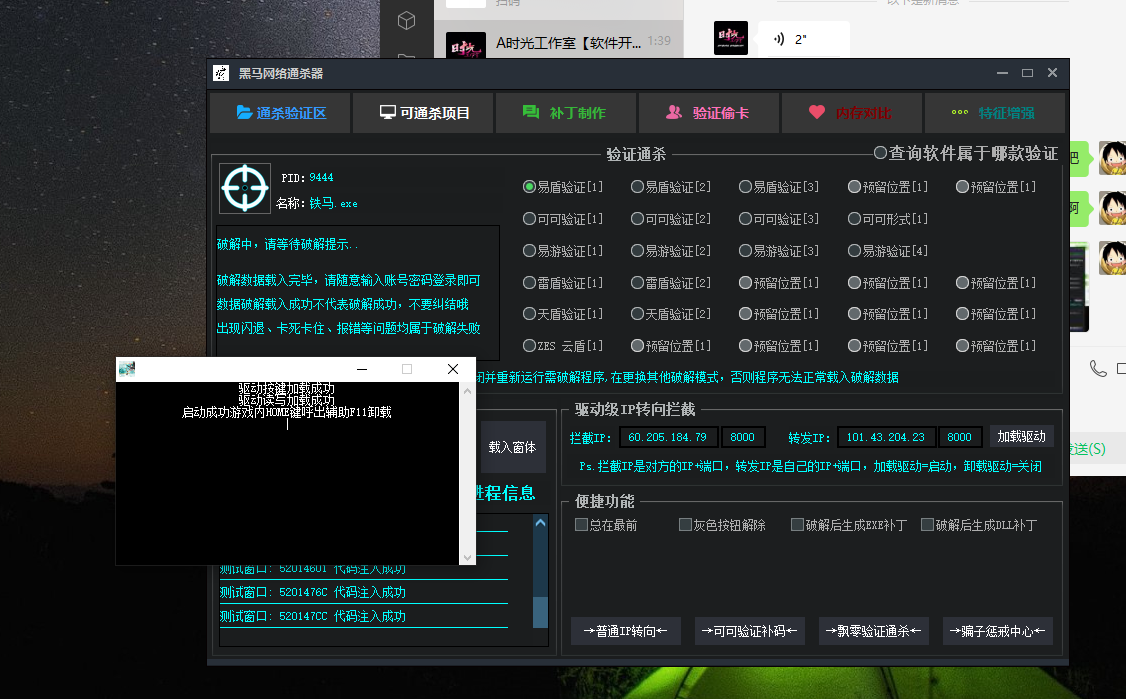Click the WeChat phone call icon
This screenshot has width=1126, height=699.
pyautogui.click(x=1098, y=369)
